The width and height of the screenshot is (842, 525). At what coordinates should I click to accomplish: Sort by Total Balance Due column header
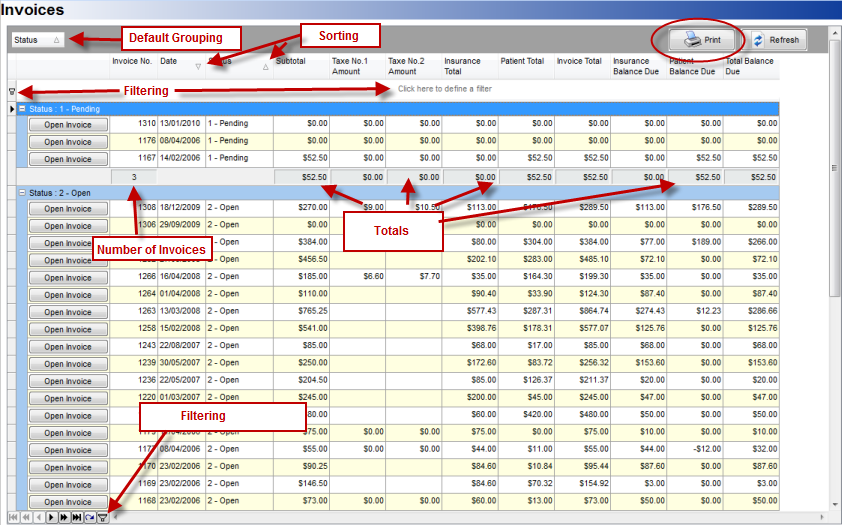pyautogui.click(x=751, y=66)
